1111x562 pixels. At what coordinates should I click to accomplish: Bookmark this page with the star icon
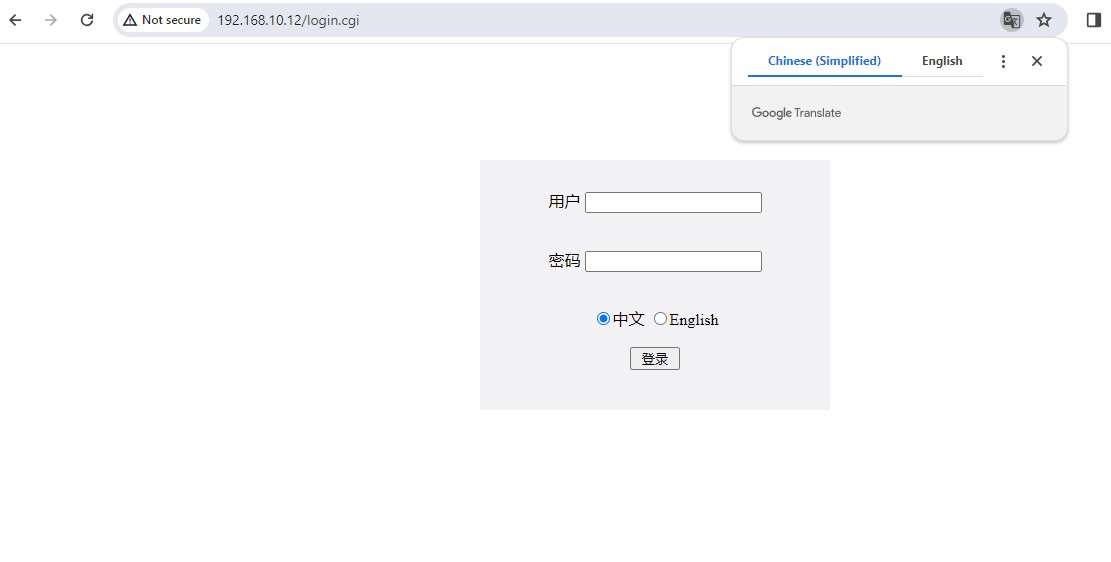click(x=1044, y=20)
